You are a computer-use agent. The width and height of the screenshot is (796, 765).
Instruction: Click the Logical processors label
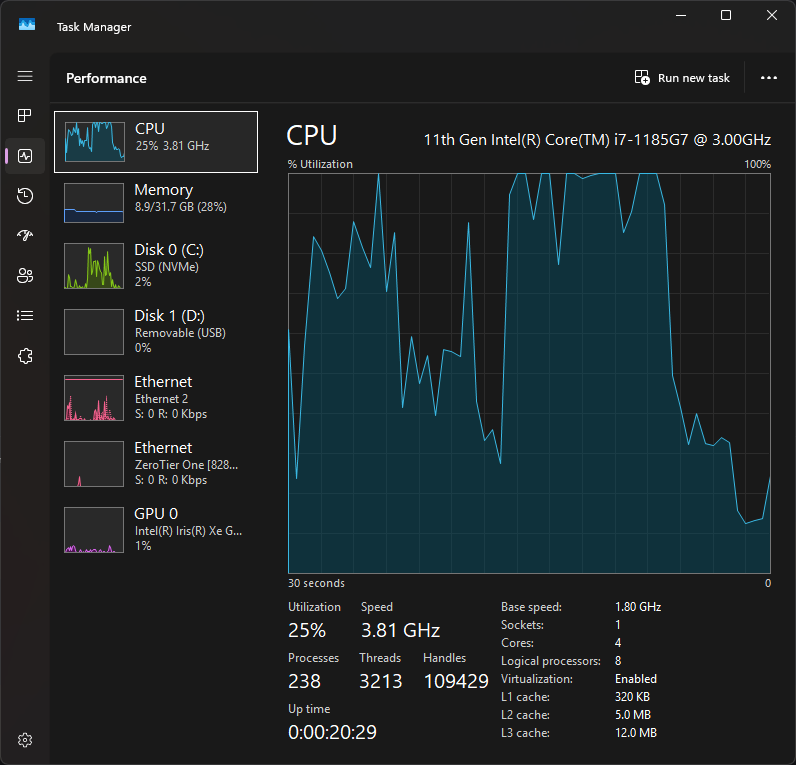[x=551, y=661]
